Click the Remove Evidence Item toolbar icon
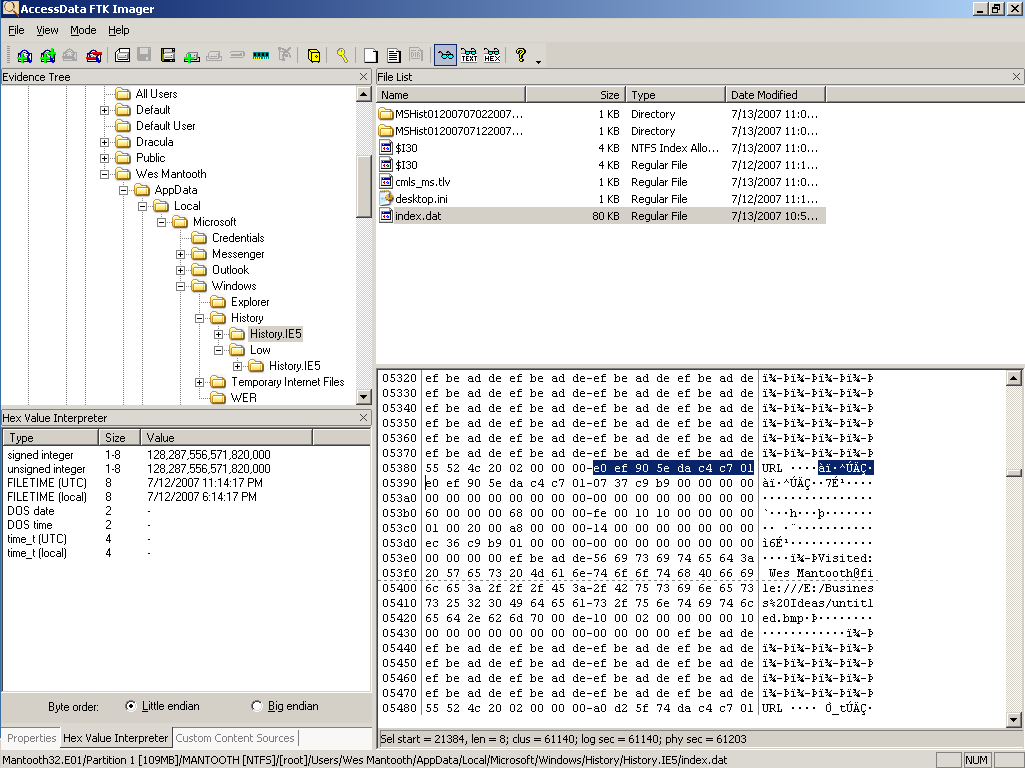This screenshot has height=768, width=1025. click(94, 56)
